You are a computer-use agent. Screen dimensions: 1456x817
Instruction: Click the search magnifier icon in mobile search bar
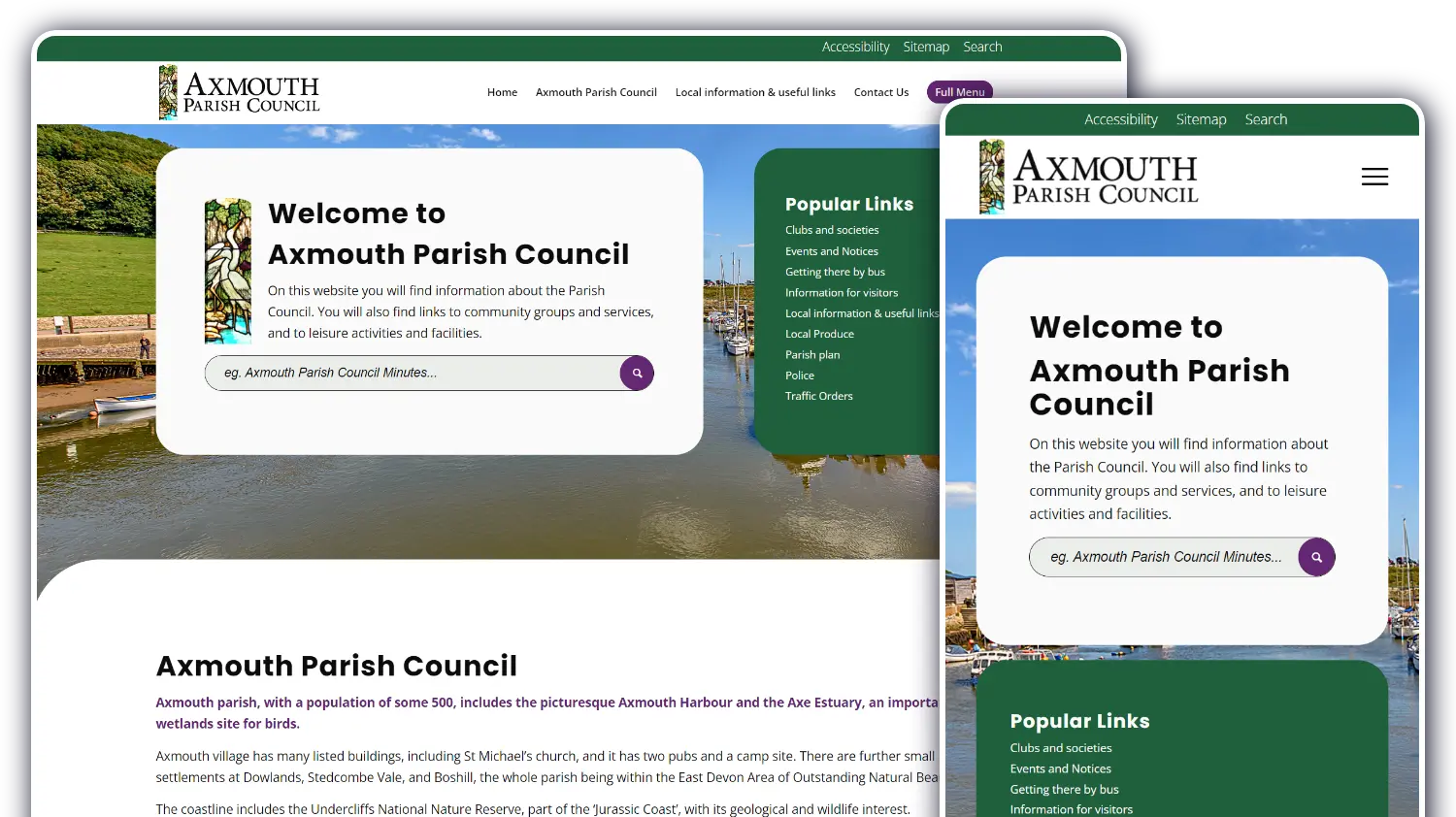point(1316,557)
